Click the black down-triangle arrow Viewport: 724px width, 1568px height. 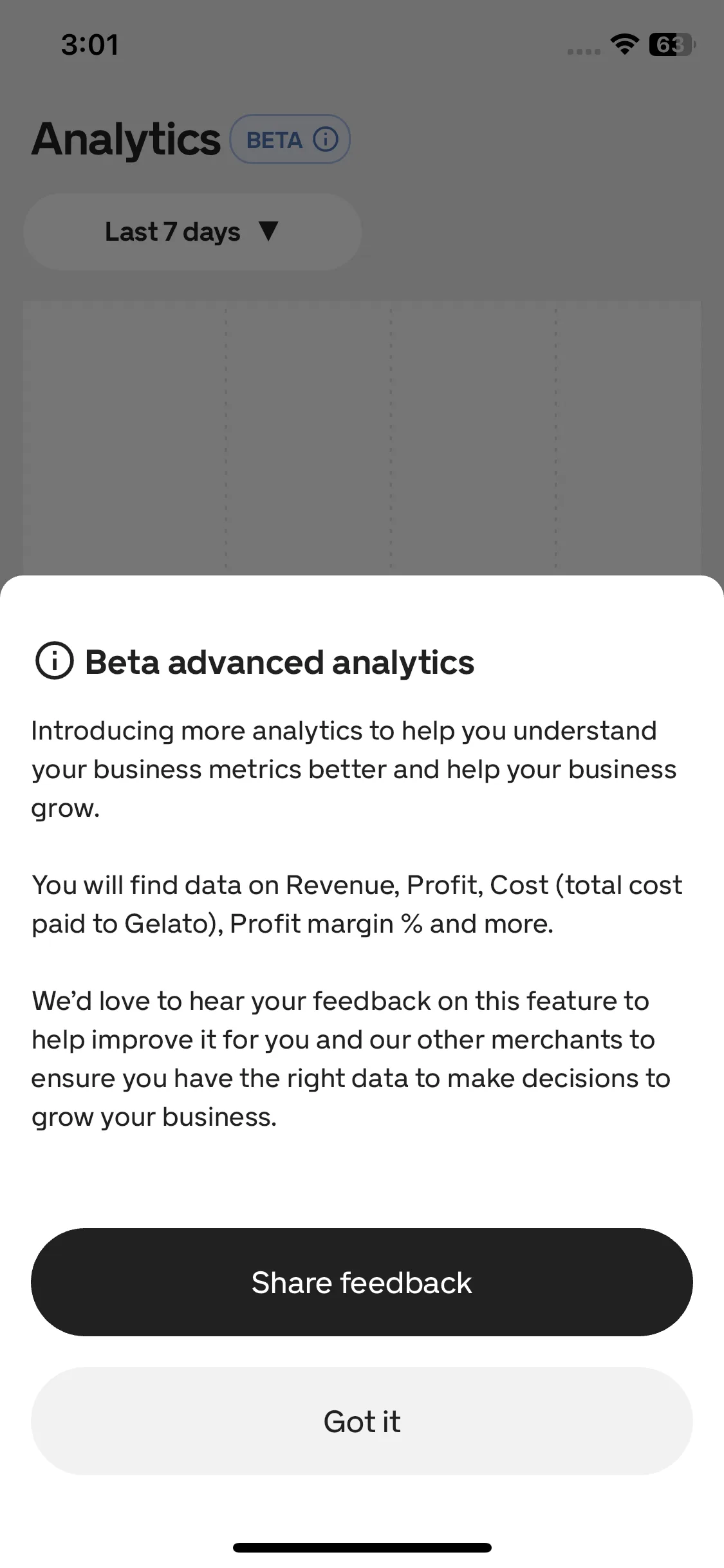click(268, 231)
